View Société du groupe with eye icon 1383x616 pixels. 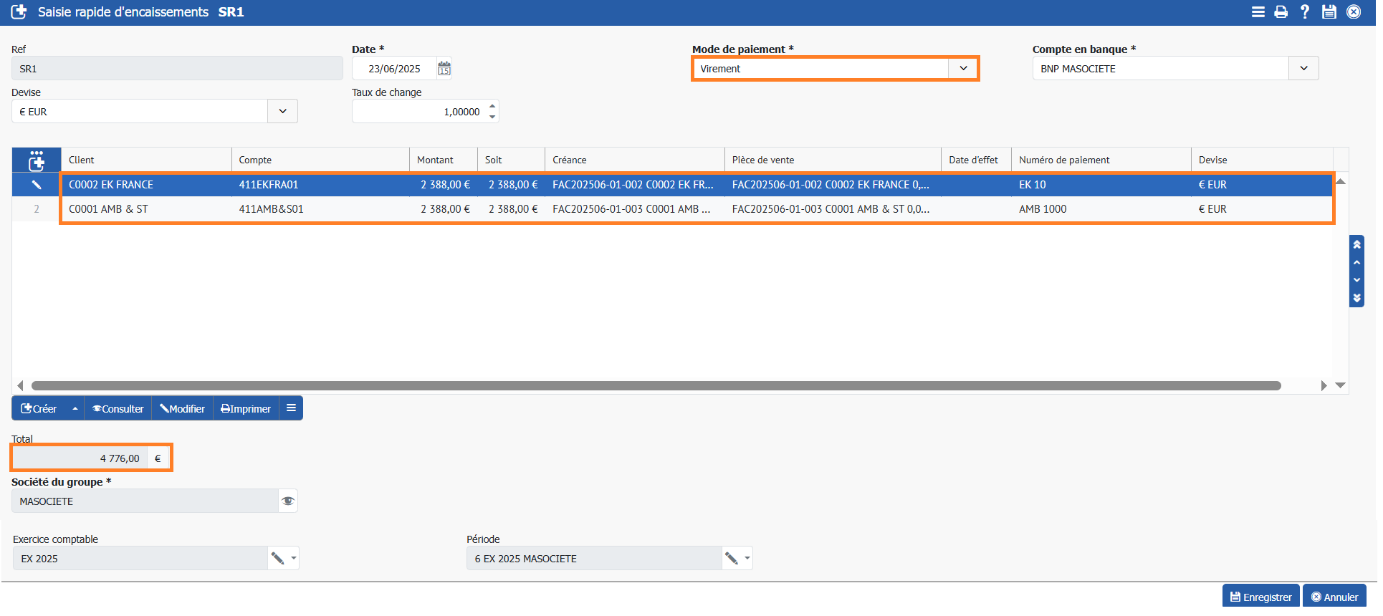tap(288, 501)
